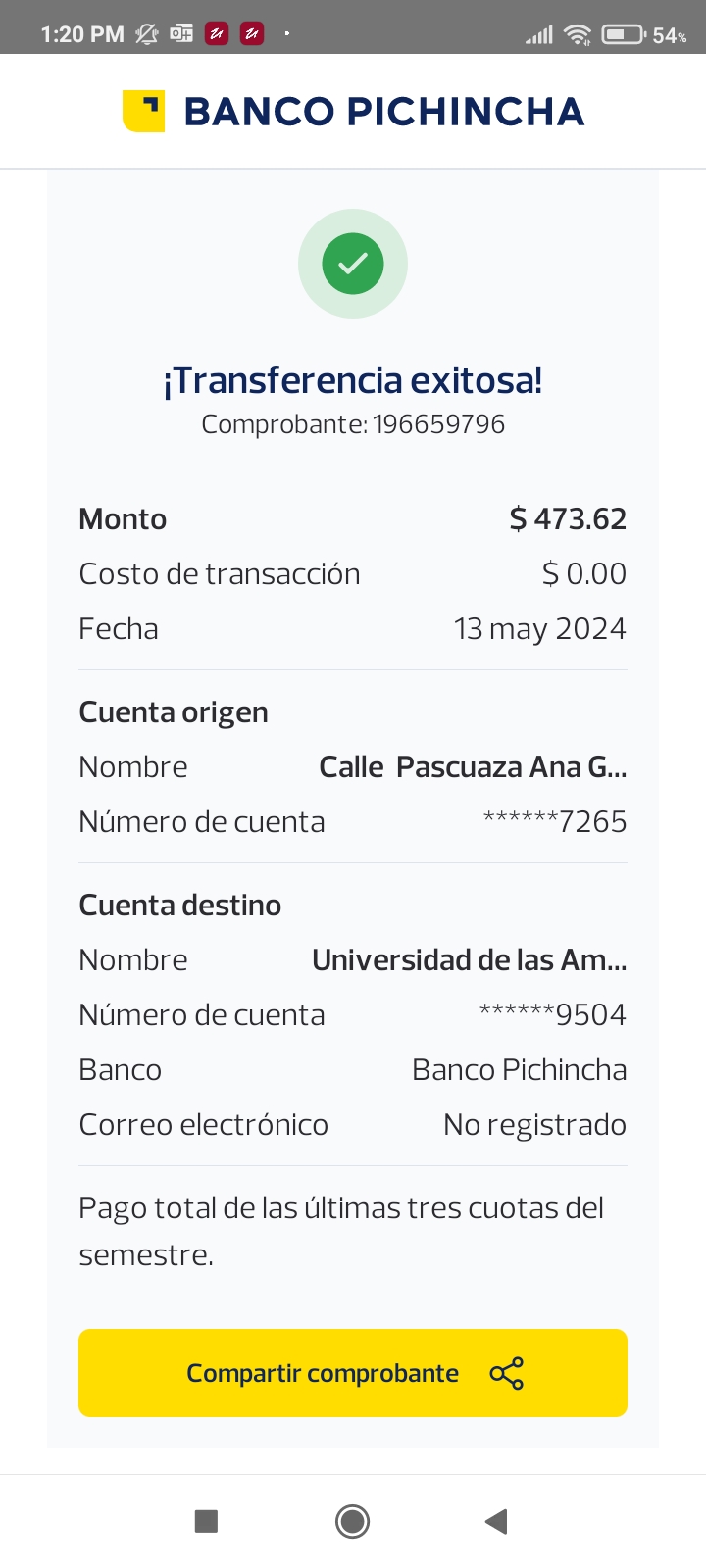Screen dimensions: 706x1568
Task: Tap the destination account number ending 9504
Action: click(x=553, y=1014)
